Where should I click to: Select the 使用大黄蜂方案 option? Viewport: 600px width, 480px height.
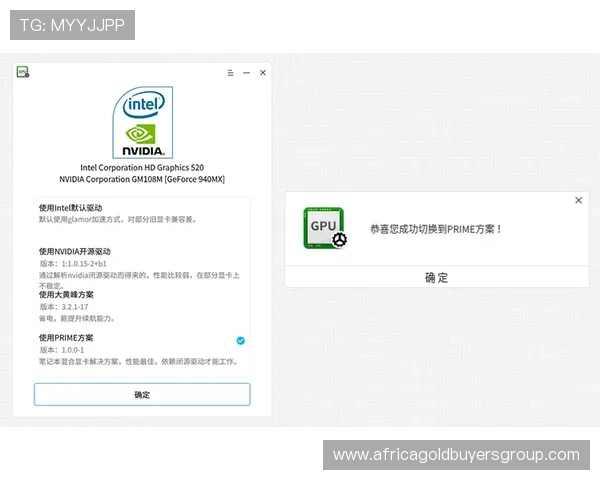point(142,306)
